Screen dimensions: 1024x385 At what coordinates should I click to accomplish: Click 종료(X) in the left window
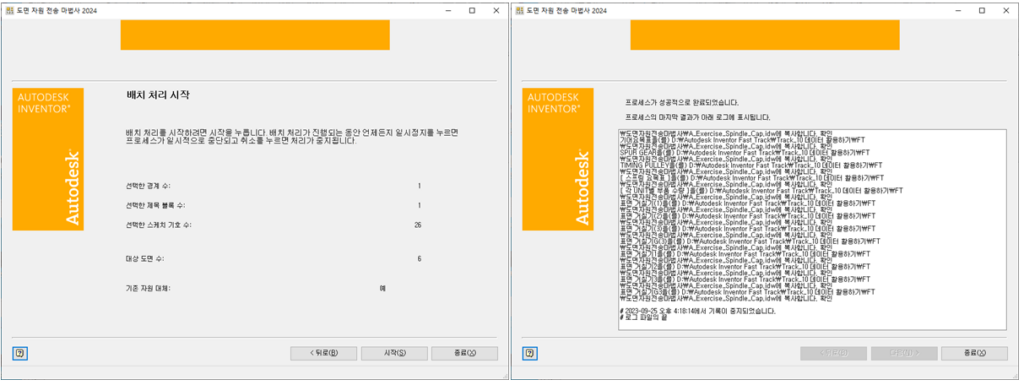click(x=464, y=353)
